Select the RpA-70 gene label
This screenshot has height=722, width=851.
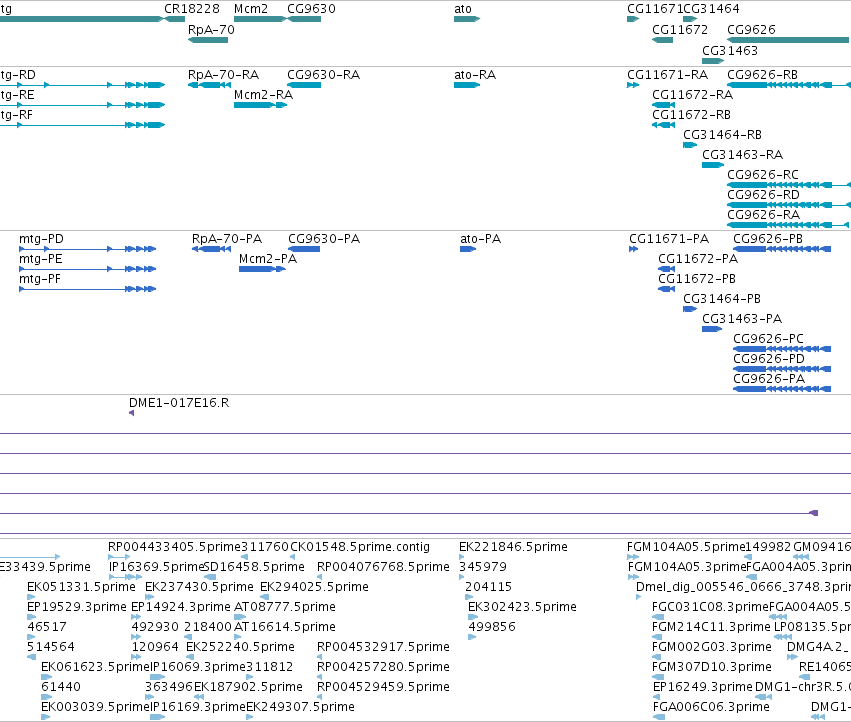click(211, 30)
